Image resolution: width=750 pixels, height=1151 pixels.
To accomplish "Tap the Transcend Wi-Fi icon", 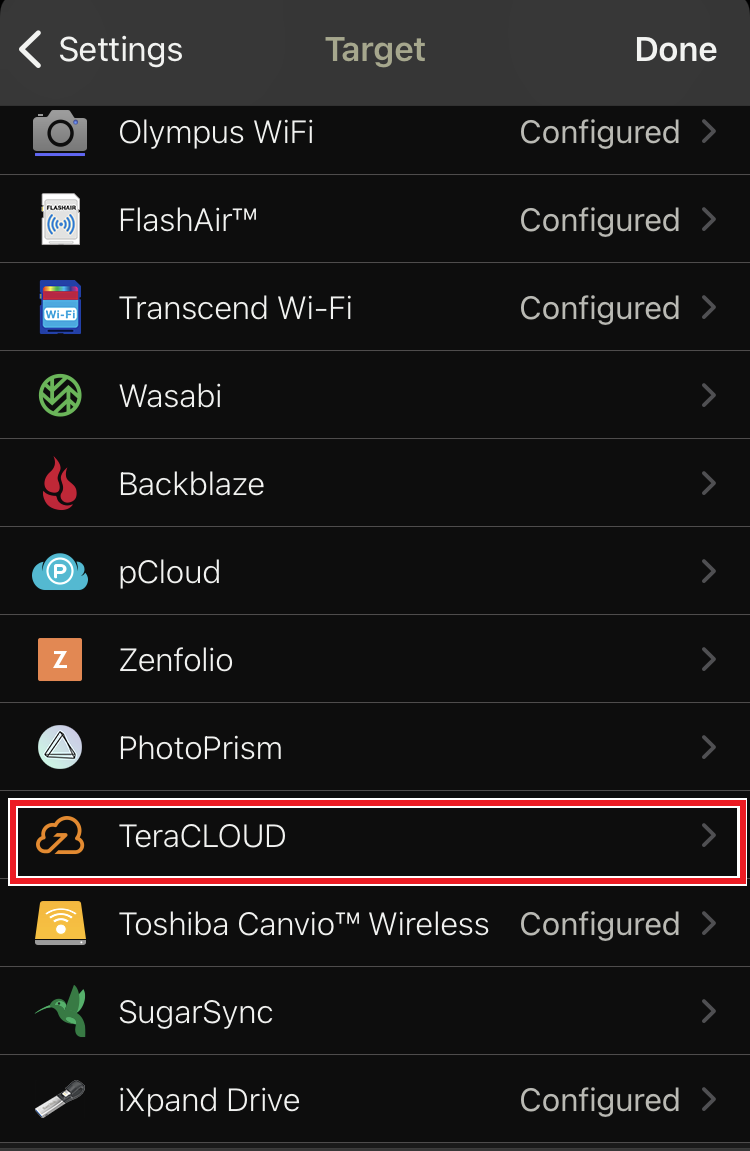I will 62,307.
